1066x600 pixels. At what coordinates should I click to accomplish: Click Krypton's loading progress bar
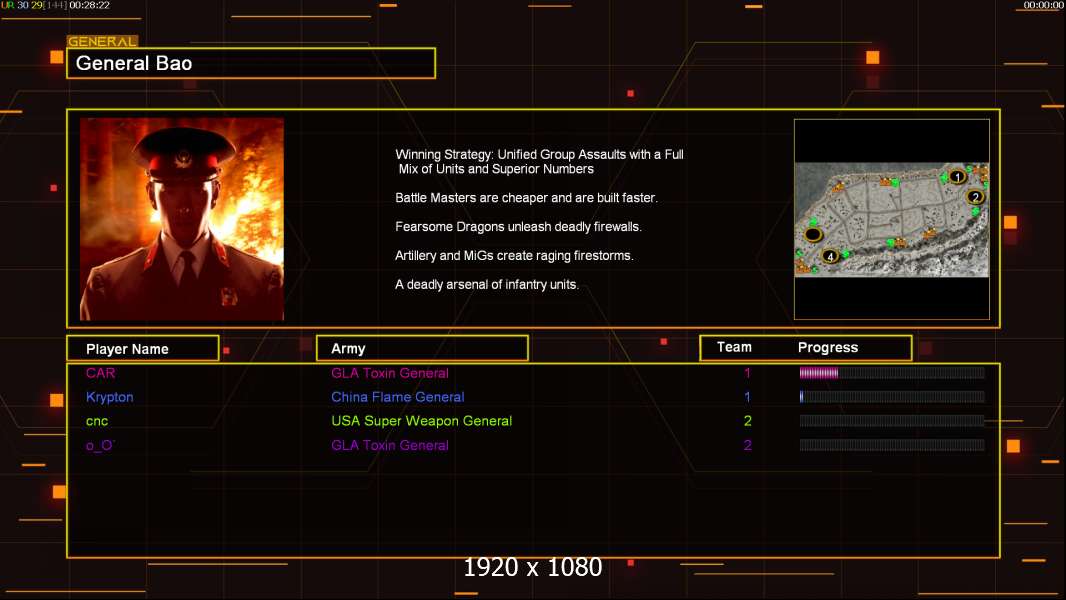[892, 397]
